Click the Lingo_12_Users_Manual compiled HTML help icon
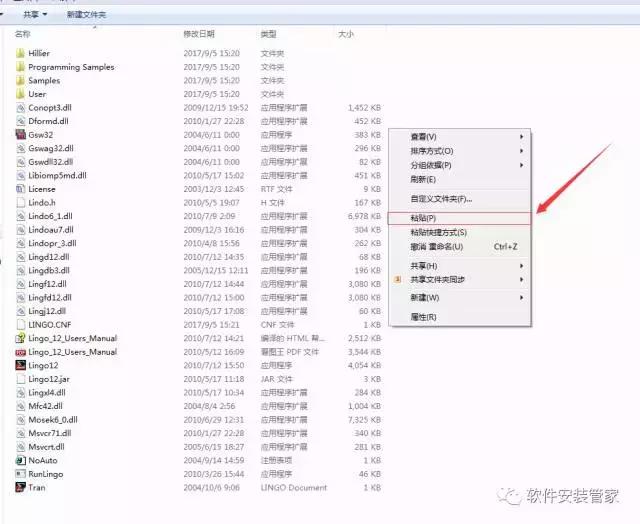Image resolution: width=640 pixels, height=524 pixels. [x=20, y=338]
